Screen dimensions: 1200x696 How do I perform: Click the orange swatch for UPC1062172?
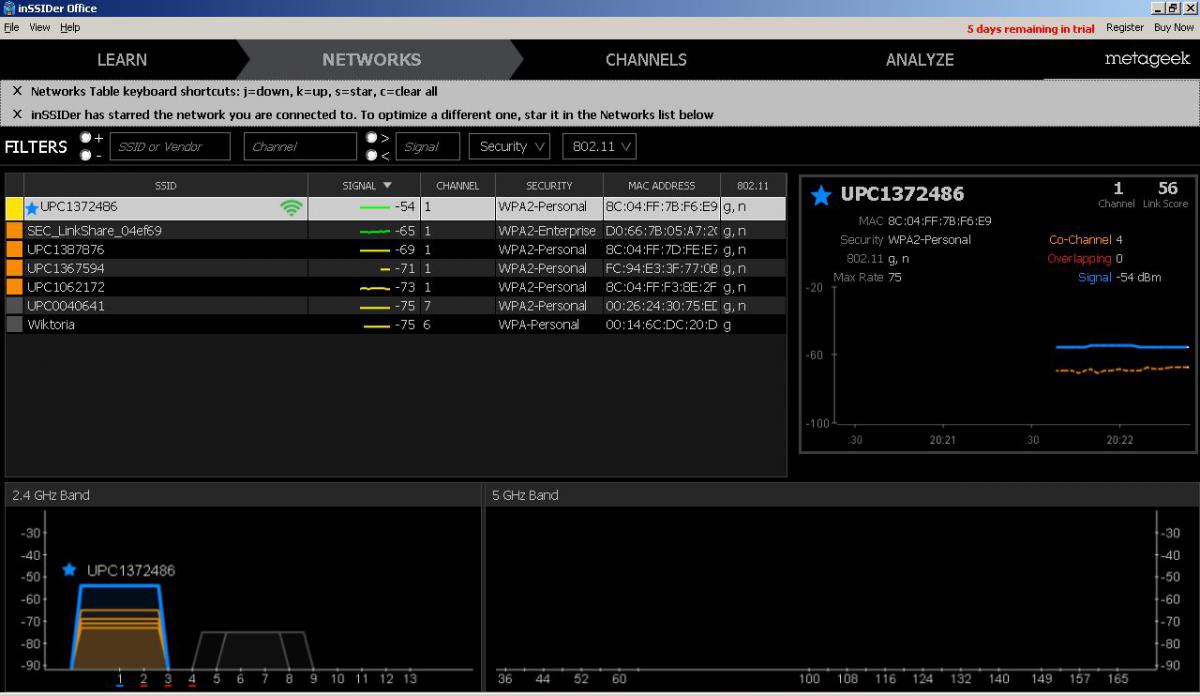14,287
